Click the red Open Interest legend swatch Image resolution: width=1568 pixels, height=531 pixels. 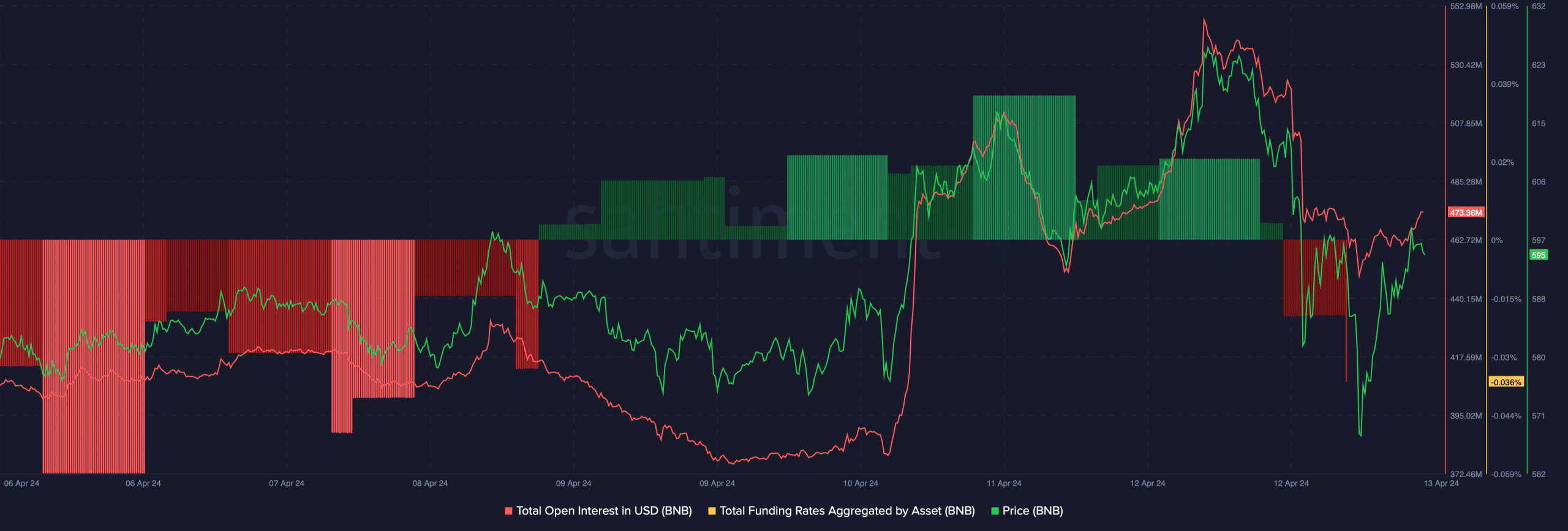[x=508, y=511]
